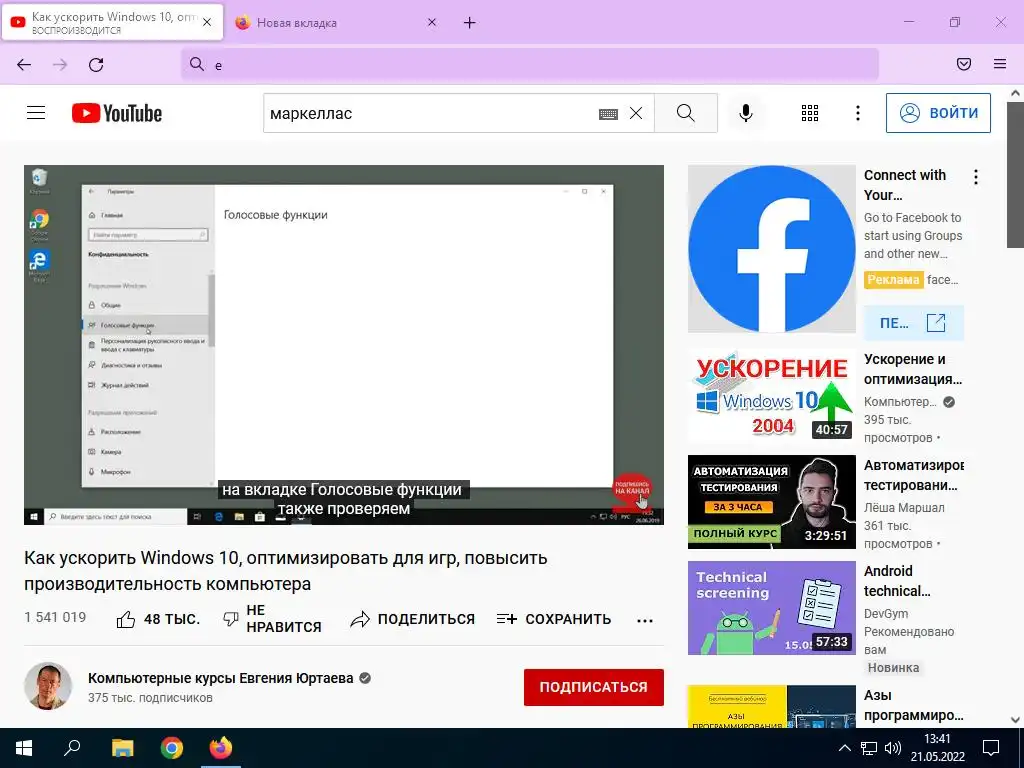1024x768 pixels.
Task: Click the DevGym channel name
Action: (886, 613)
